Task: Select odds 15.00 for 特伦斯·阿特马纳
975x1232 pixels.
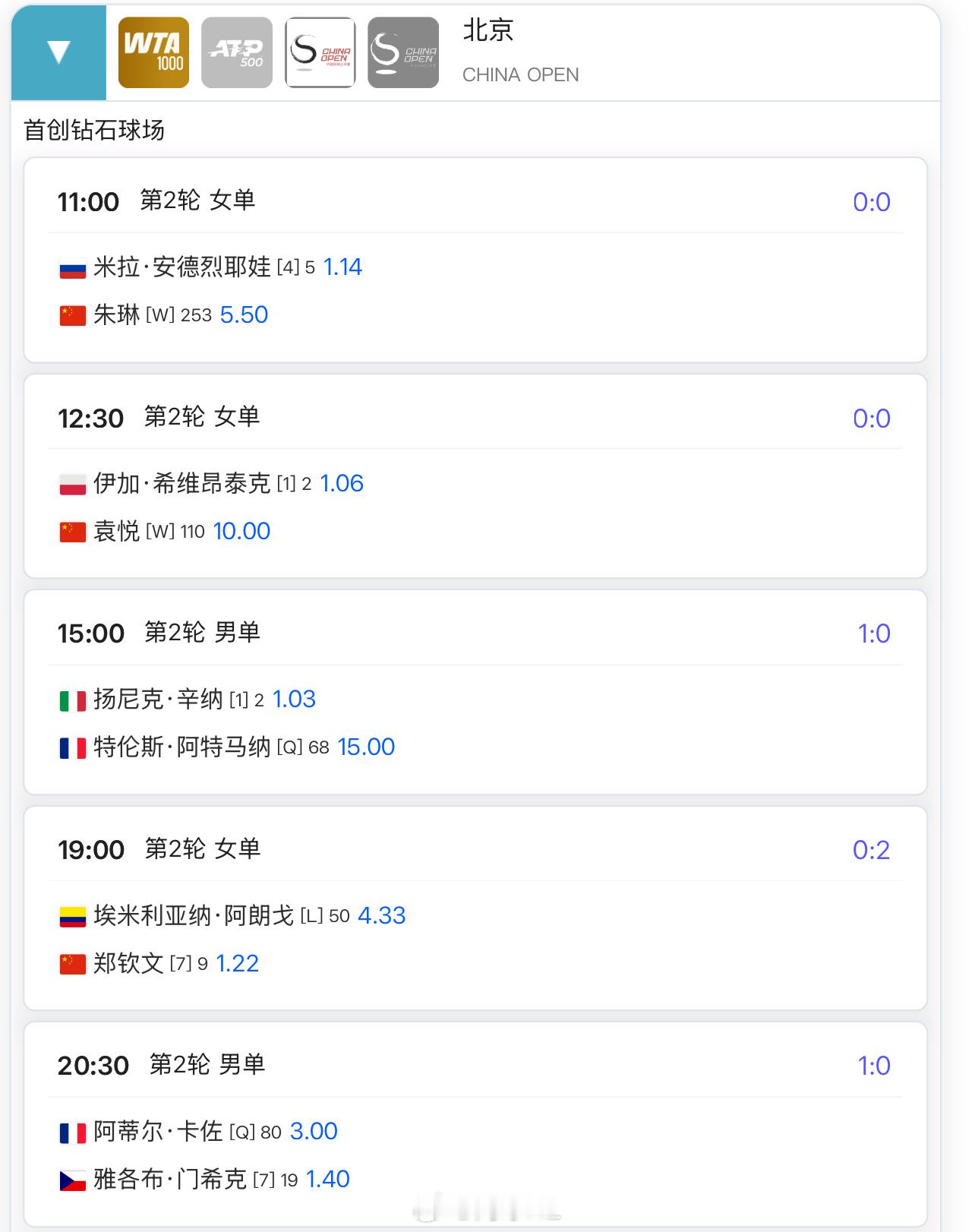Action: [x=366, y=747]
